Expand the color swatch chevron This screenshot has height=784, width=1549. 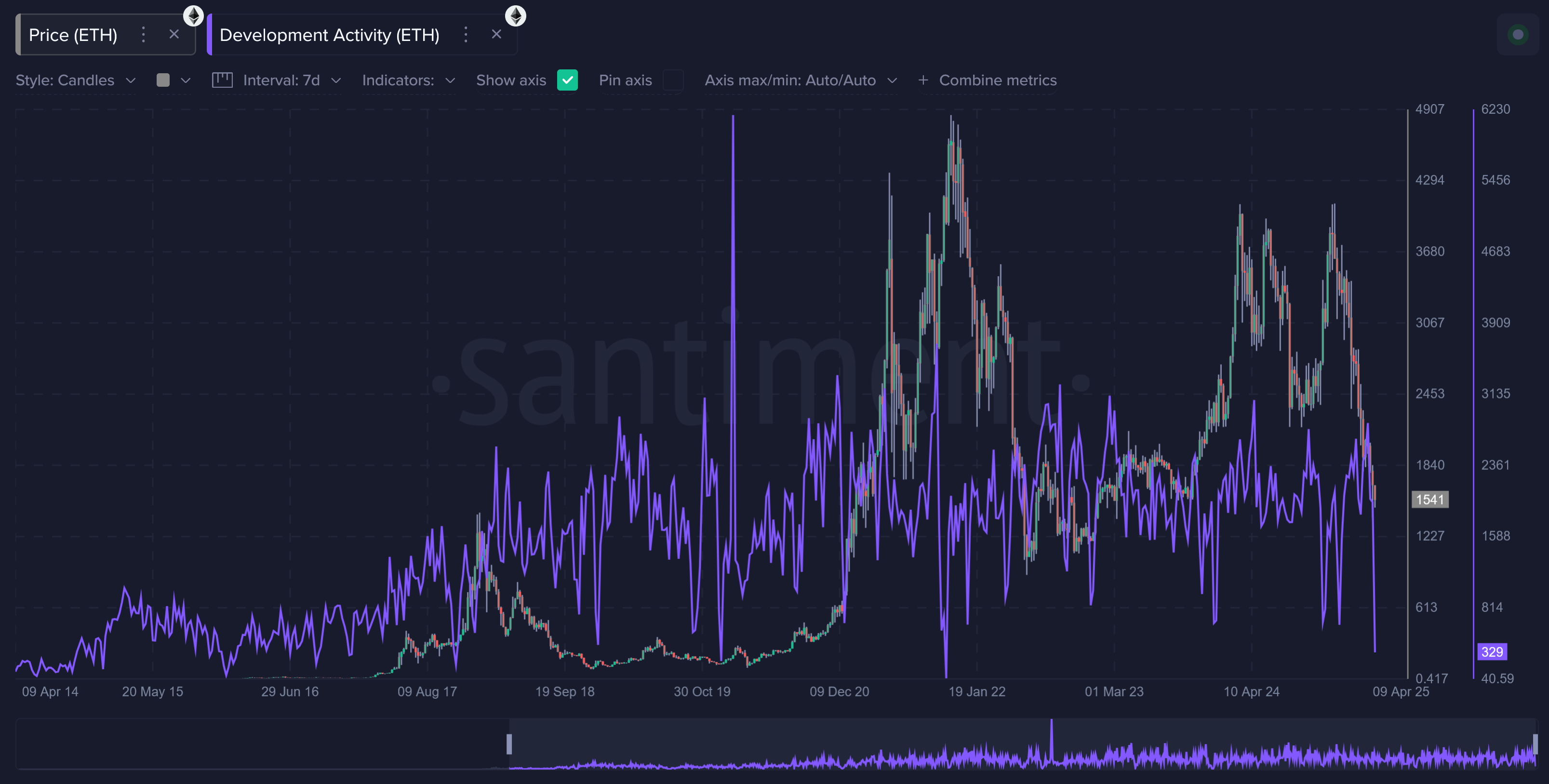coord(186,80)
